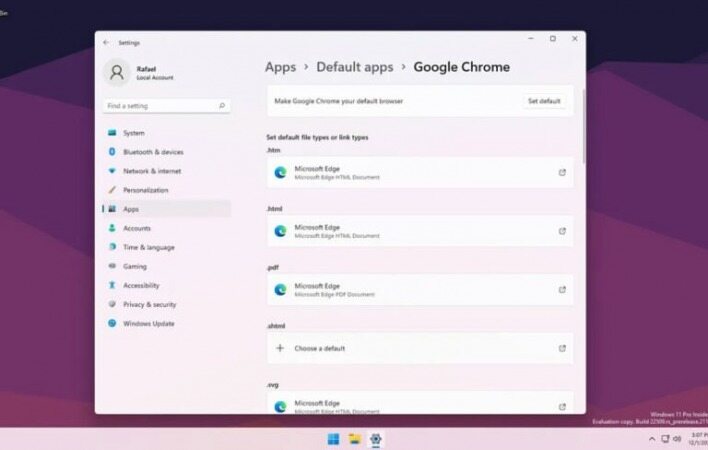This screenshot has width=708, height=450.
Task: Click the back arrow in Settings
Action: (x=106, y=42)
